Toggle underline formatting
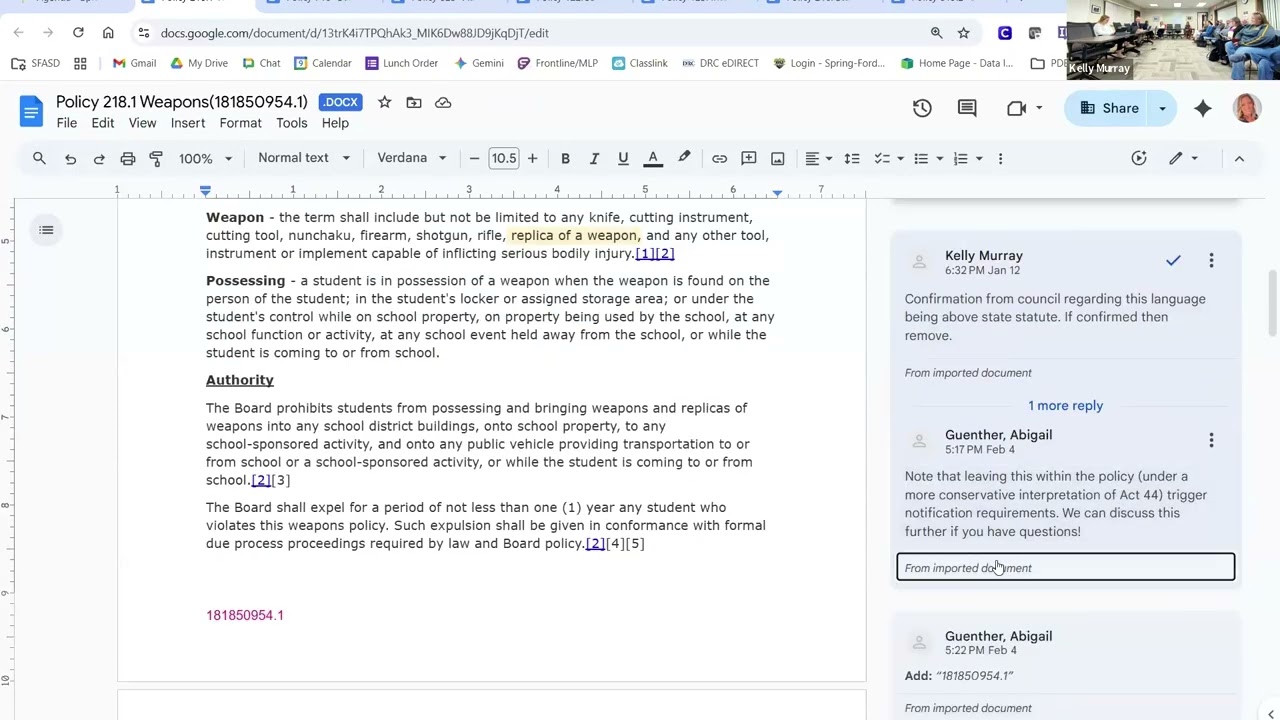 tap(623, 158)
